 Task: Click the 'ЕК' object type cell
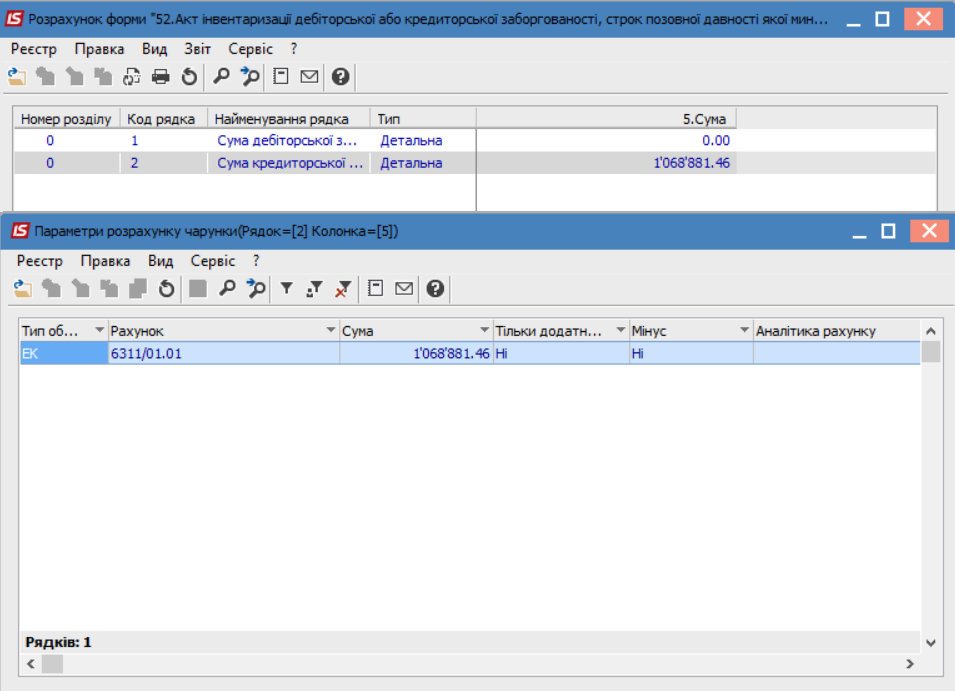pyautogui.click(x=64, y=353)
